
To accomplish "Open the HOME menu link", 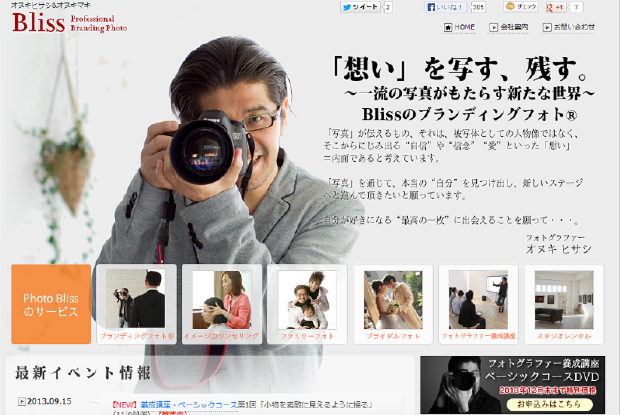I will 464,27.
